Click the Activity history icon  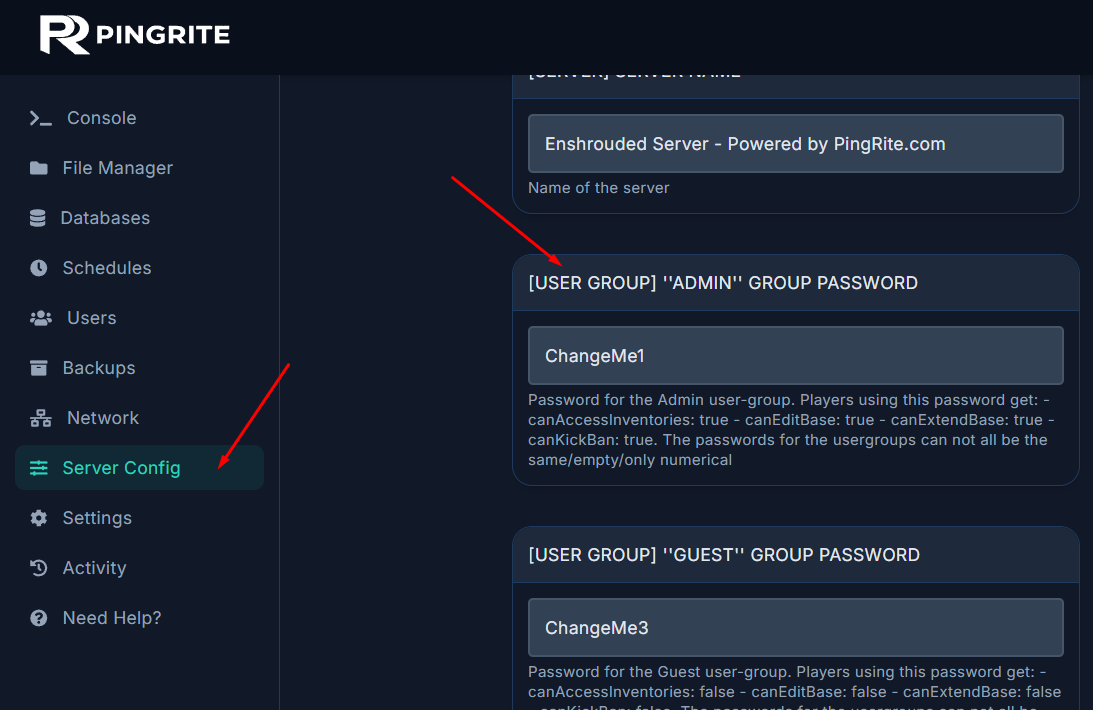39,568
